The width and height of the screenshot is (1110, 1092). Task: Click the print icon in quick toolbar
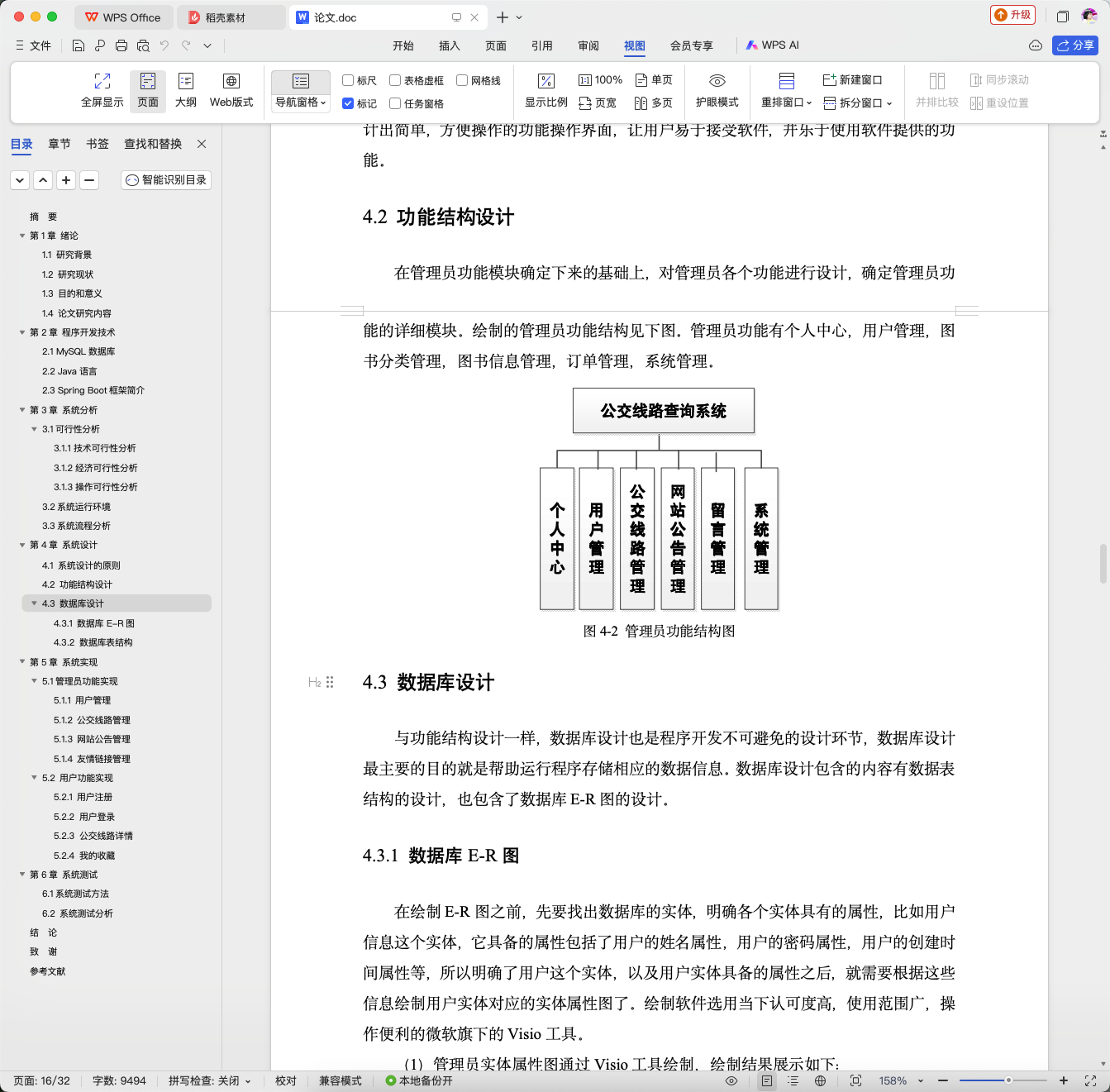pyautogui.click(x=121, y=45)
